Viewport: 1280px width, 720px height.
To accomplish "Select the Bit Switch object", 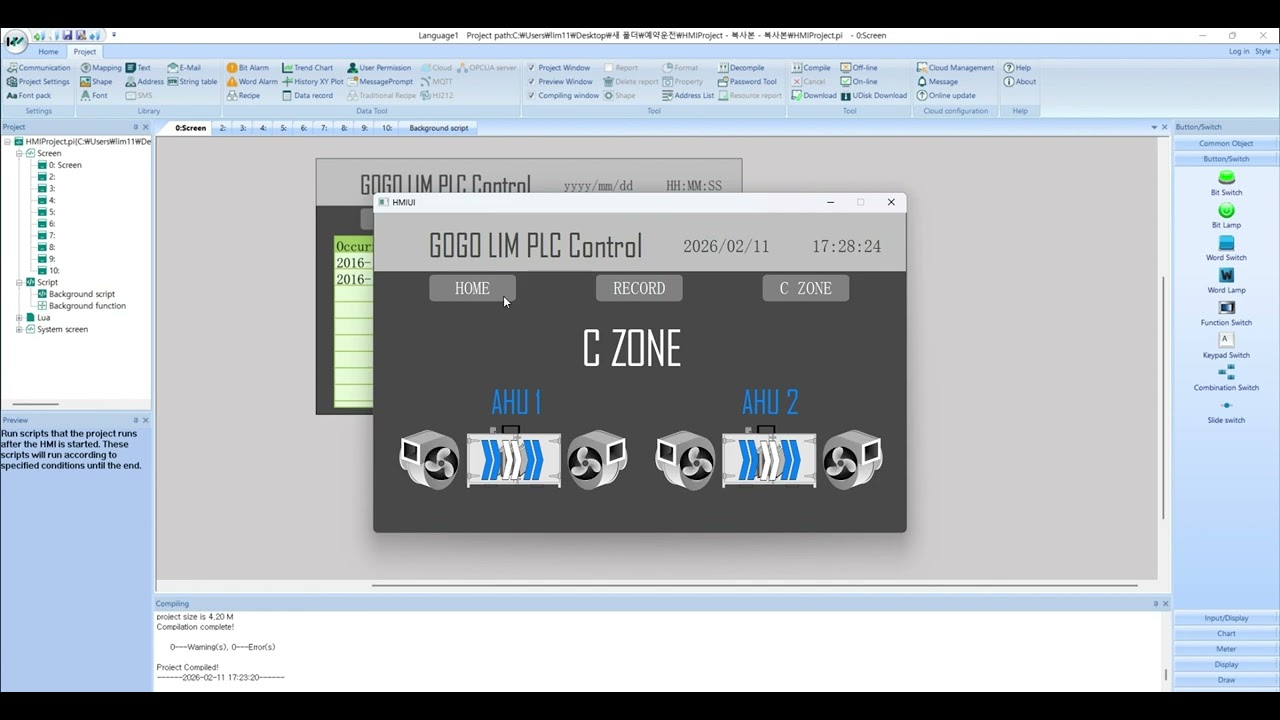I will click(x=1226, y=183).
